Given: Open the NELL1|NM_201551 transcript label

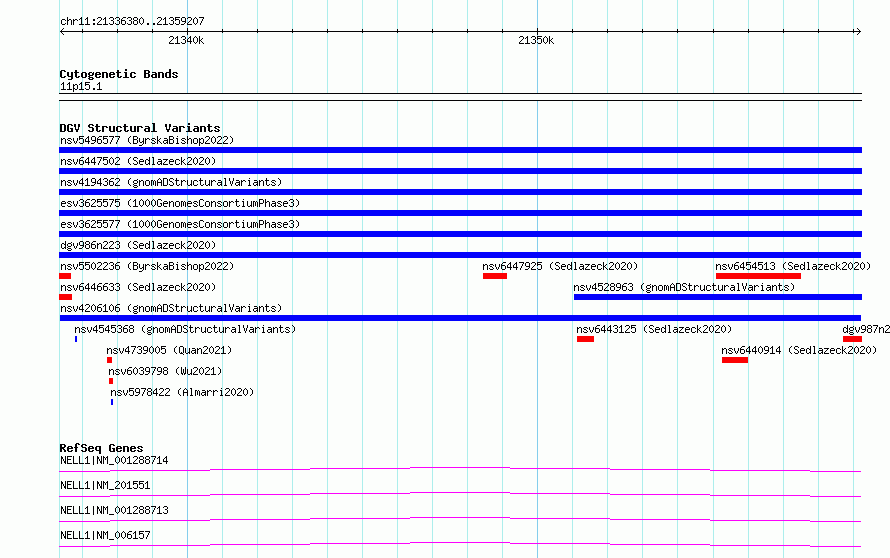Looking at the screenshot, I should (x=105, y=485).
